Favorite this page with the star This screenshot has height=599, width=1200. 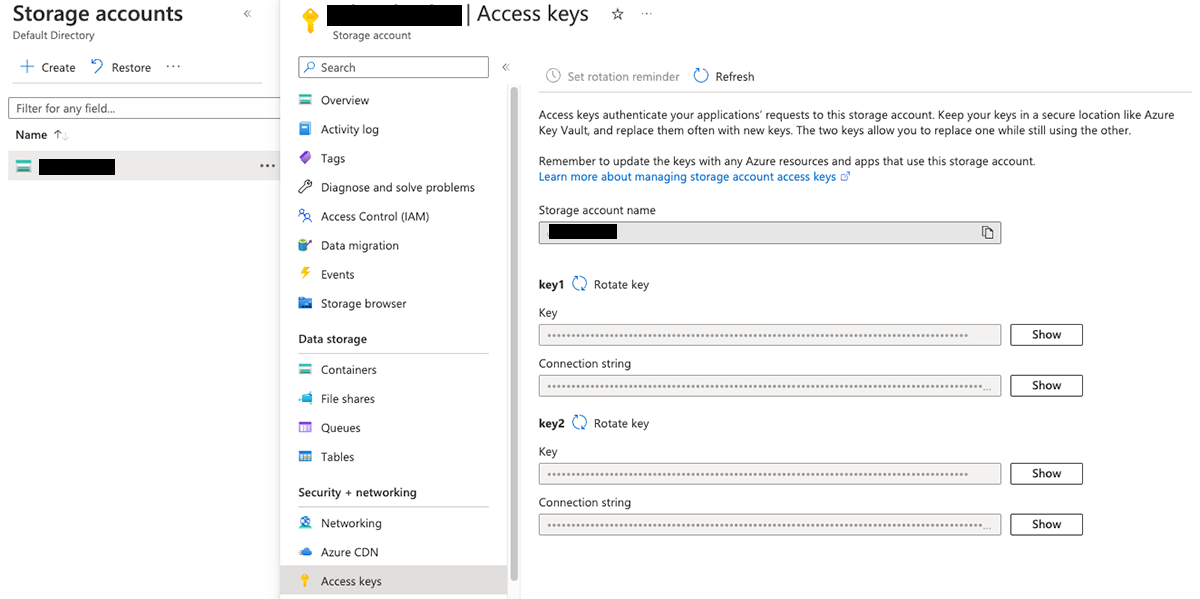(617, 15)
